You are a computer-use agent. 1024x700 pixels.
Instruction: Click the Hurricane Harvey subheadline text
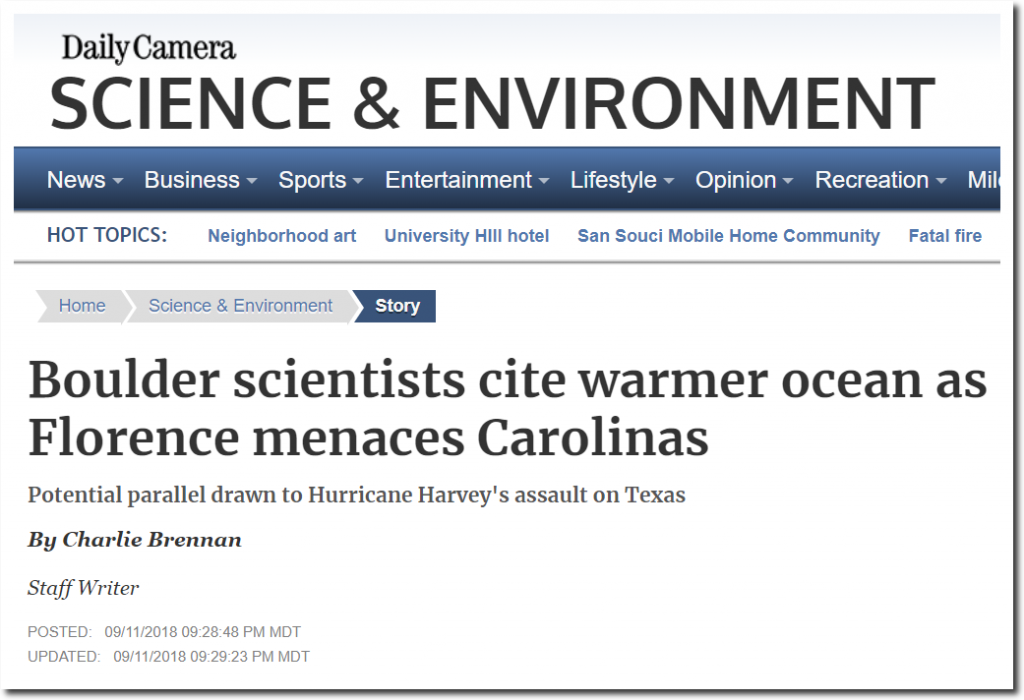coord(357,495)
